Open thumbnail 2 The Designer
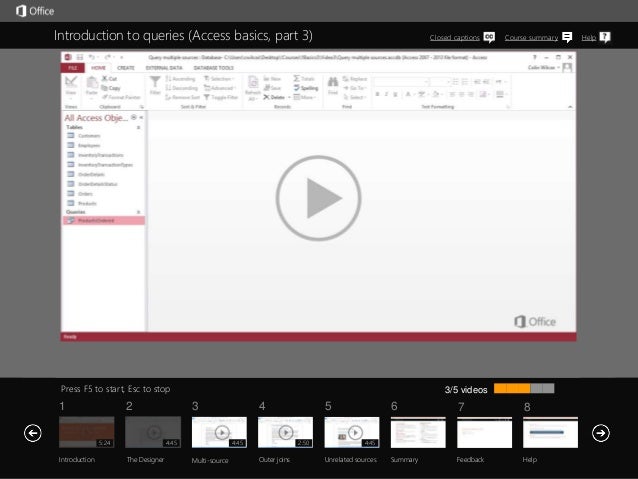638x479 pixels. tap(153, 432)
